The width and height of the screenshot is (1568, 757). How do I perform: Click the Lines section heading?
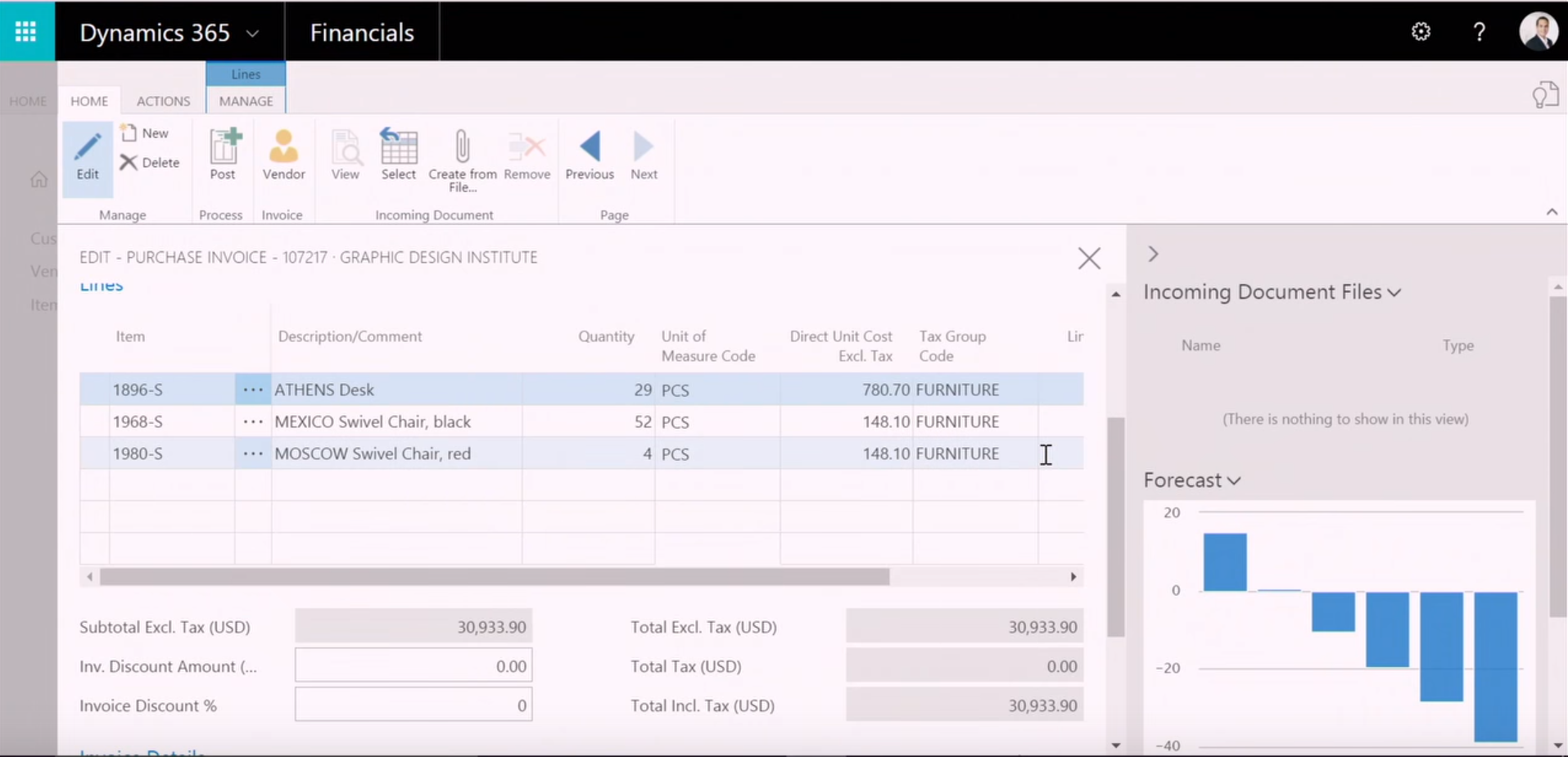click(102, 285)
